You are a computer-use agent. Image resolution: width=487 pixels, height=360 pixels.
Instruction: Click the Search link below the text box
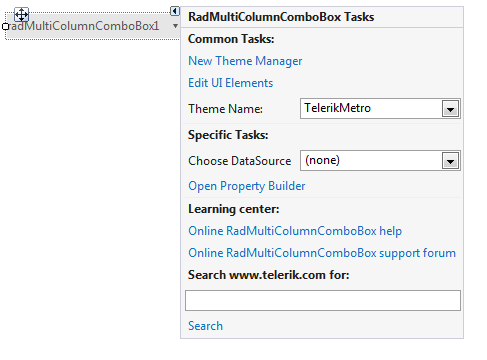(205, 326)
